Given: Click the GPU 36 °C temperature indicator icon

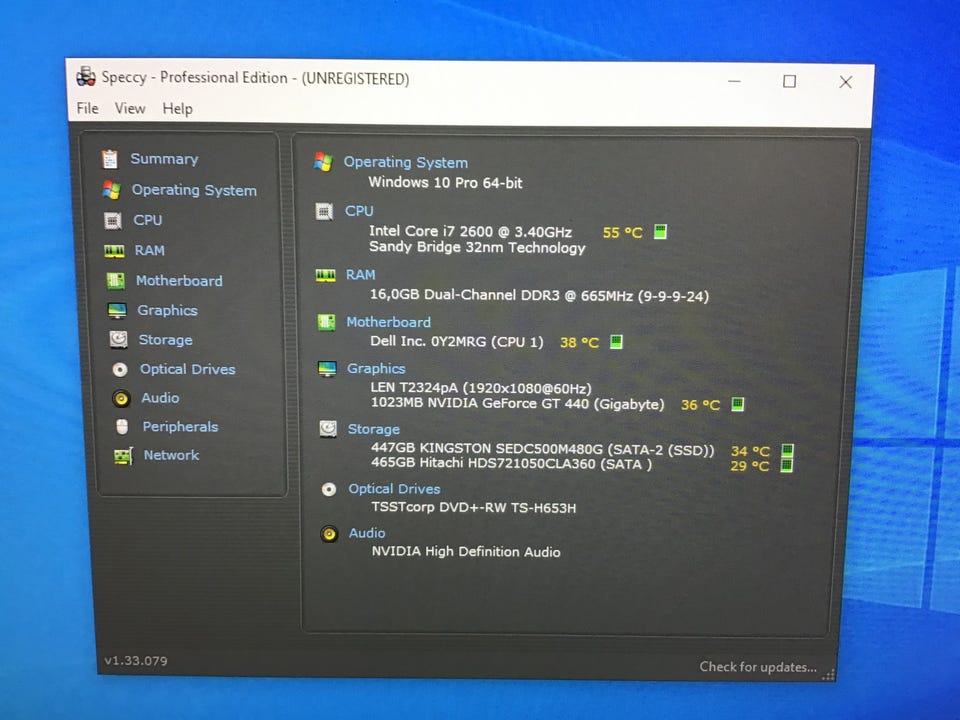Looking at the screenshot, I should [738, 404].
